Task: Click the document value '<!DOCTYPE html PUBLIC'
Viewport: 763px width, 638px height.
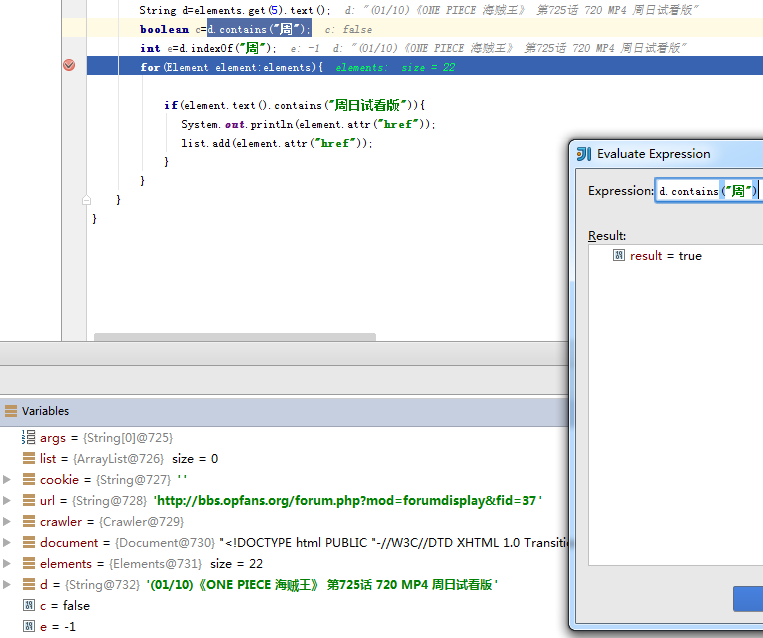Action: click(x=394, y=543)
